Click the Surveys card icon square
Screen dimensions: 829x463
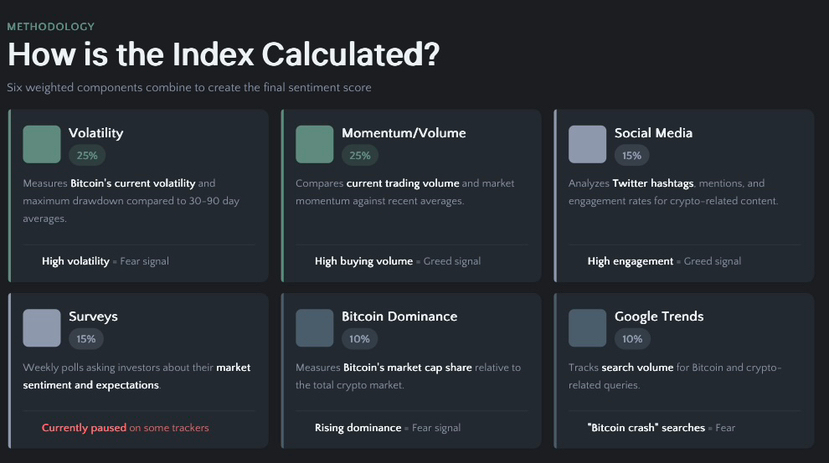click(x=42, y=327)
